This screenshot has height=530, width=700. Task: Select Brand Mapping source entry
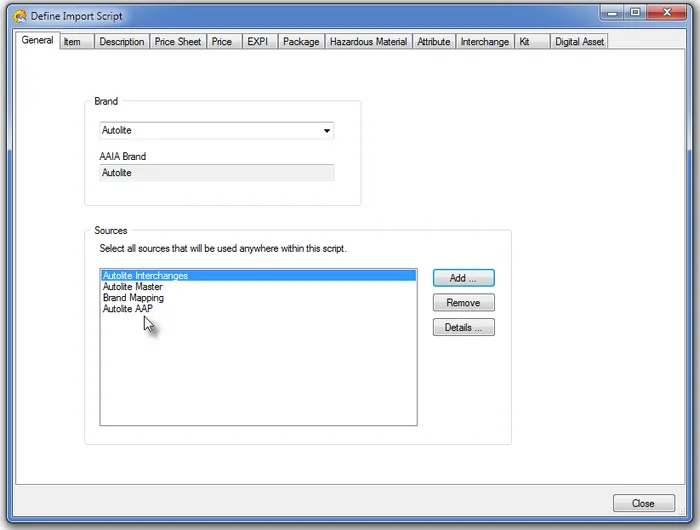[133, 298]
